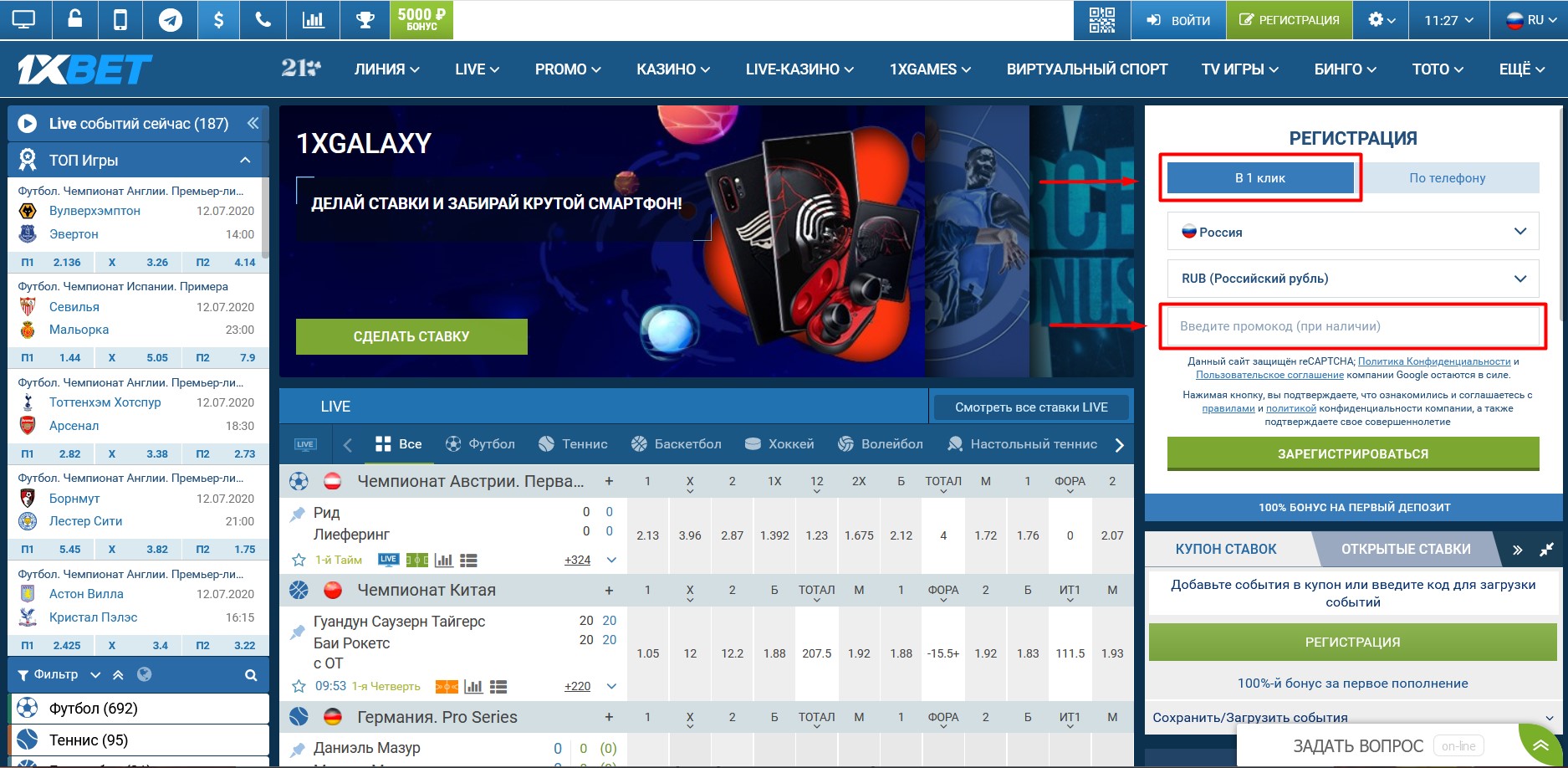The height and width of the screenshot is (768, 1568).
Task: Select Футбол (692) in sidebar
Action: (x=139, y=709)
